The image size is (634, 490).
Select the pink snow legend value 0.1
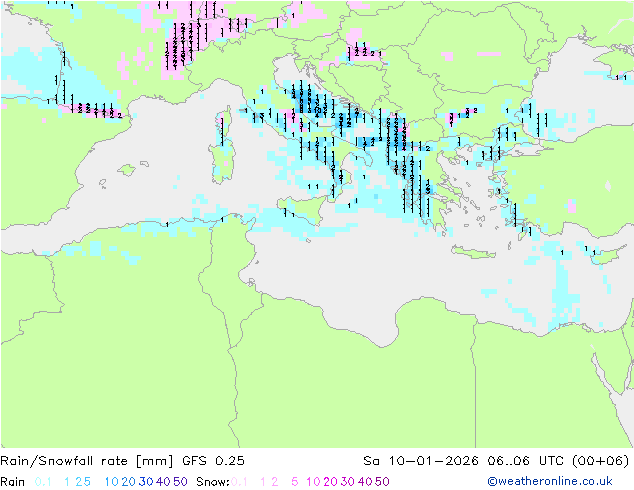click(239, 482)
